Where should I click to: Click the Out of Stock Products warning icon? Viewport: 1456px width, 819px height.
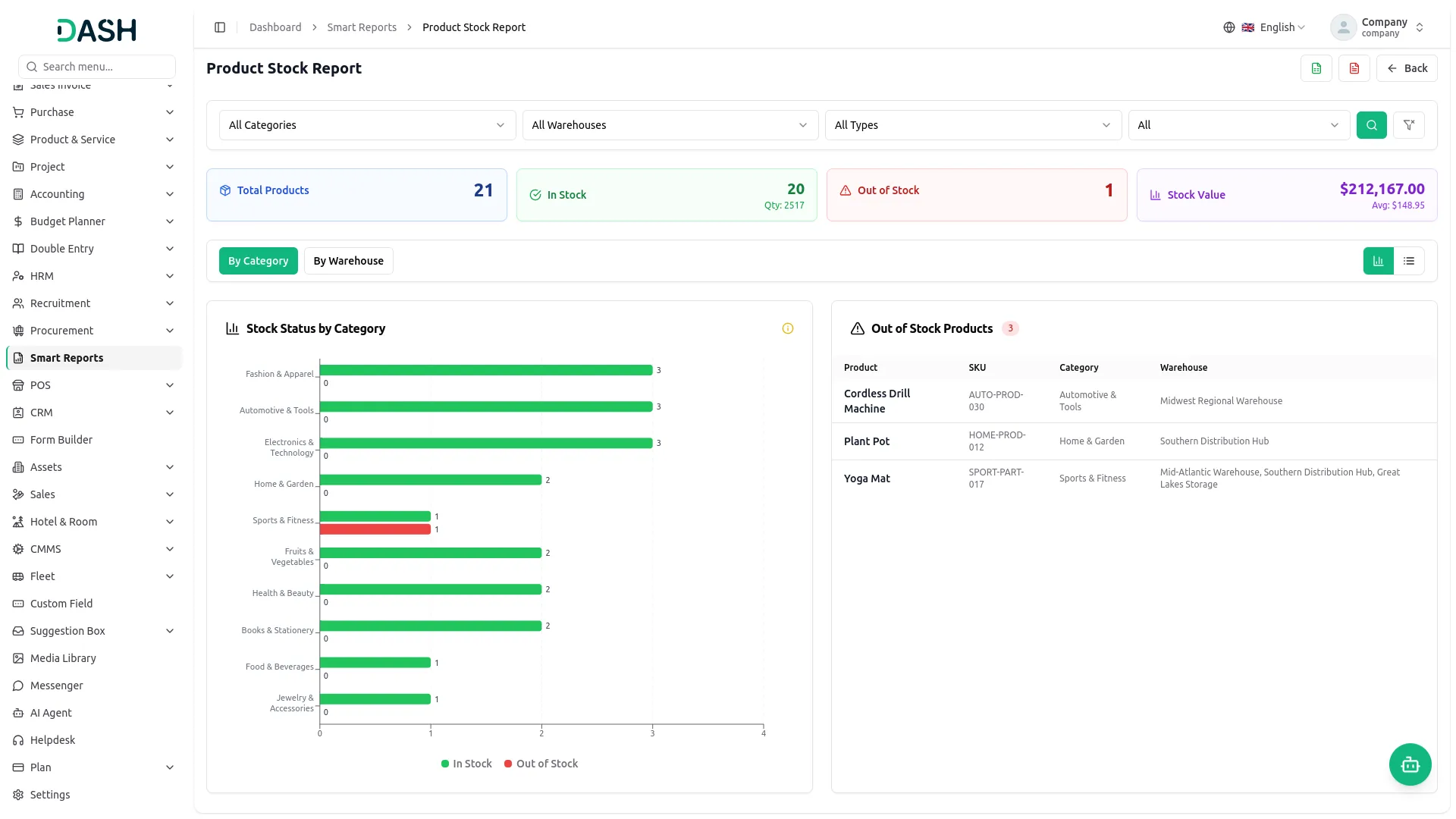click(x=858, y=328)
